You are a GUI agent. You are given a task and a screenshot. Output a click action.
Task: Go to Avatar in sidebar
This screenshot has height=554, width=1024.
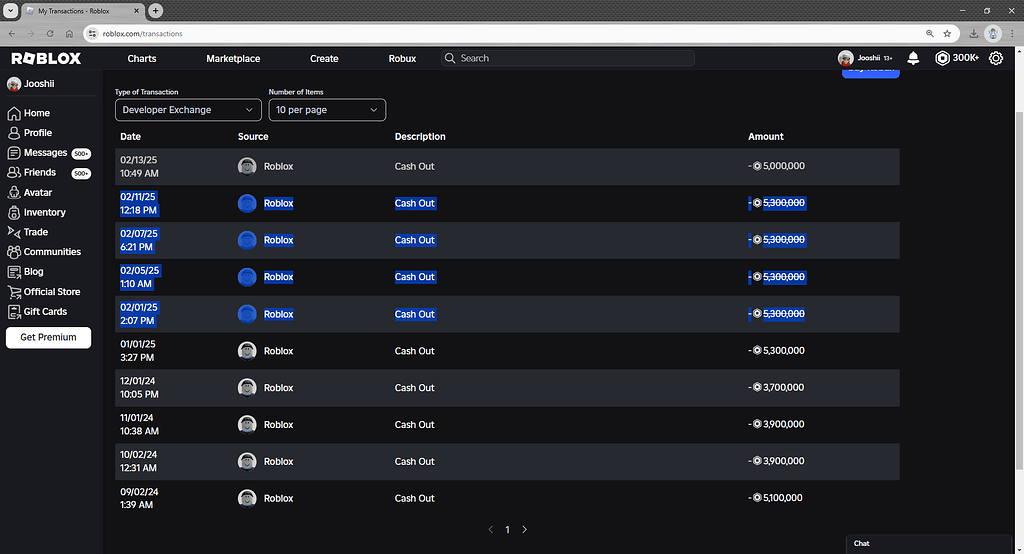pos(38,192)
